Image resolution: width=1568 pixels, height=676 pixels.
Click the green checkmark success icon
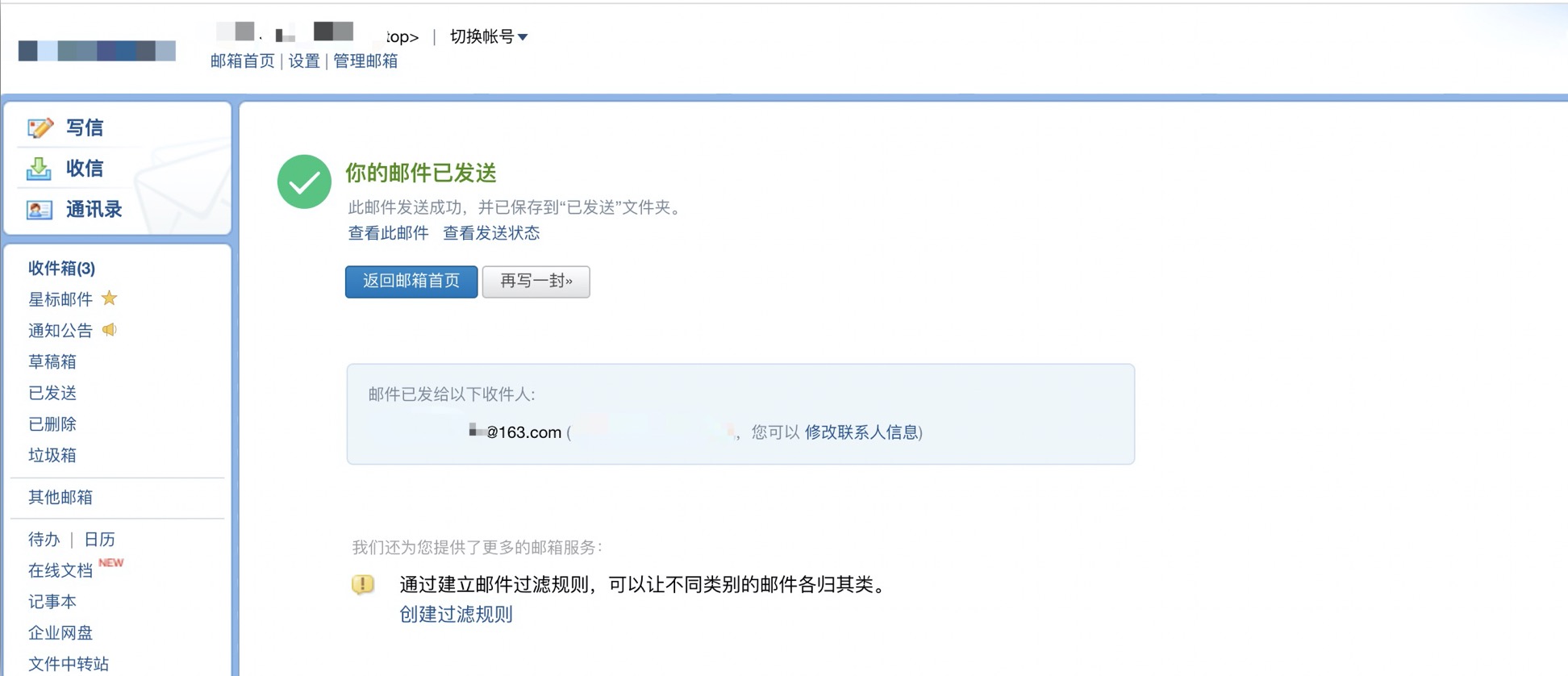click(303, 182)
